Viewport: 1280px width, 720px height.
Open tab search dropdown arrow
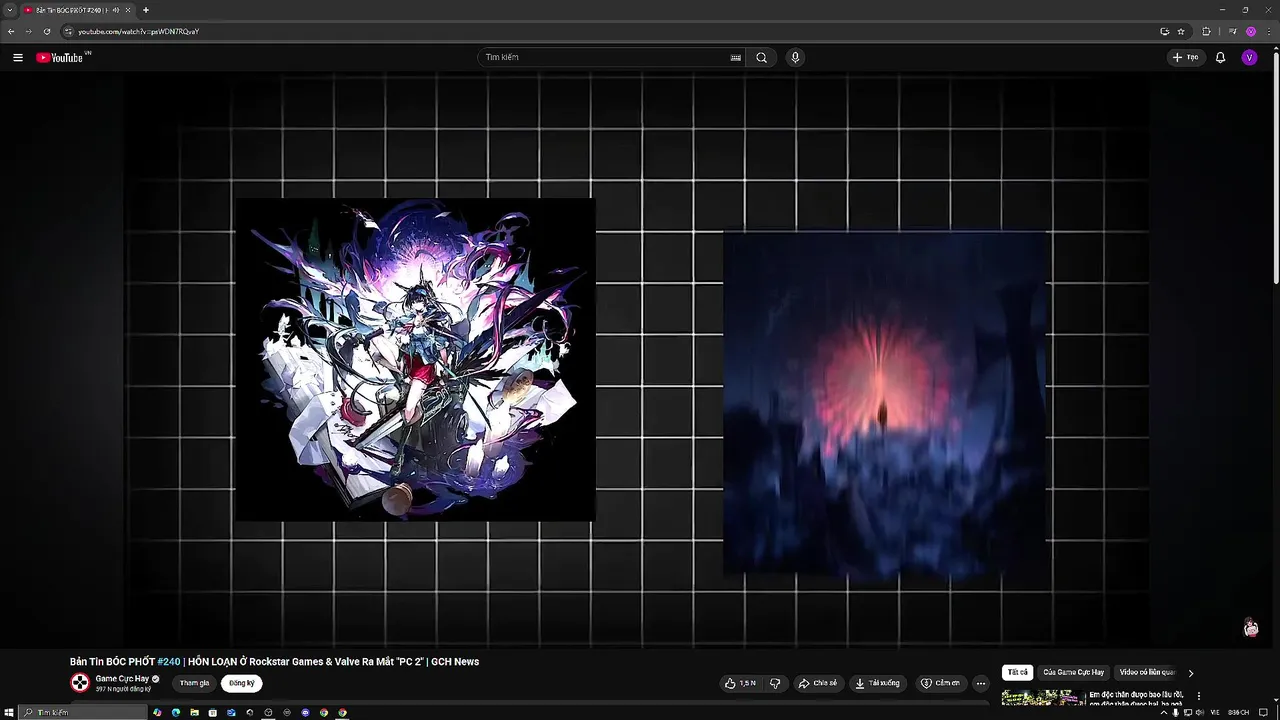pyautogui.click(x=9, y=10)
